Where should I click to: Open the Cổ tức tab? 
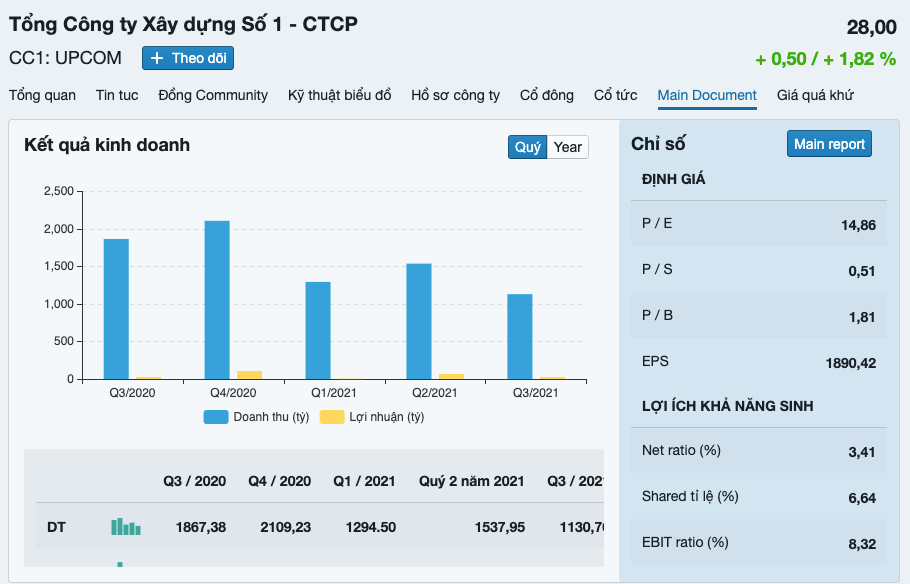616,95
